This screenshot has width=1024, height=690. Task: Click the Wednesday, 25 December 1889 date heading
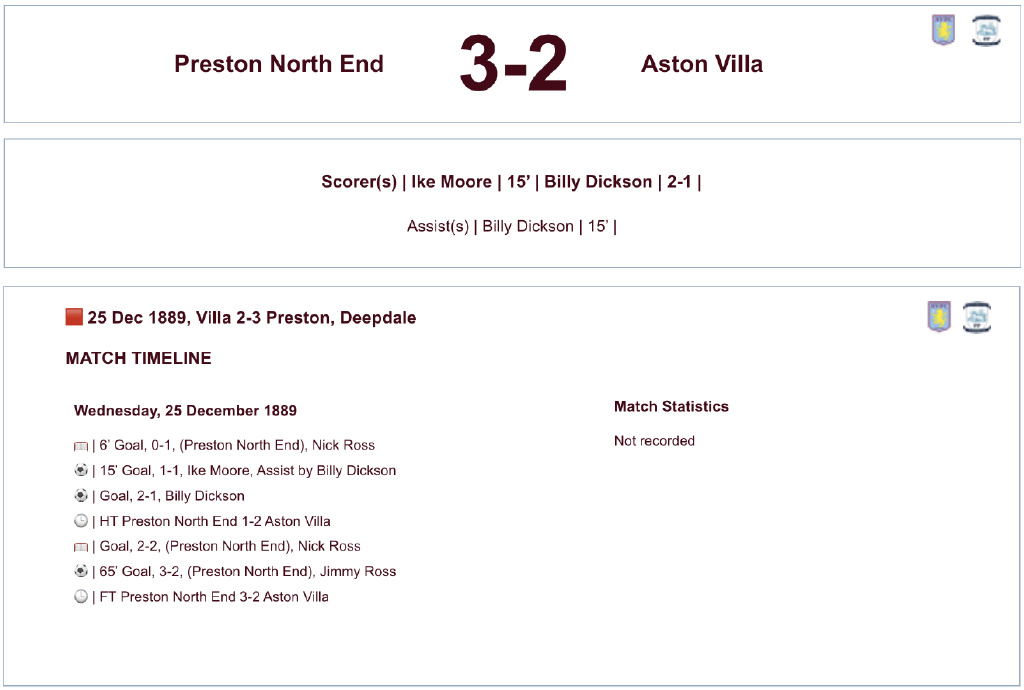185,410
